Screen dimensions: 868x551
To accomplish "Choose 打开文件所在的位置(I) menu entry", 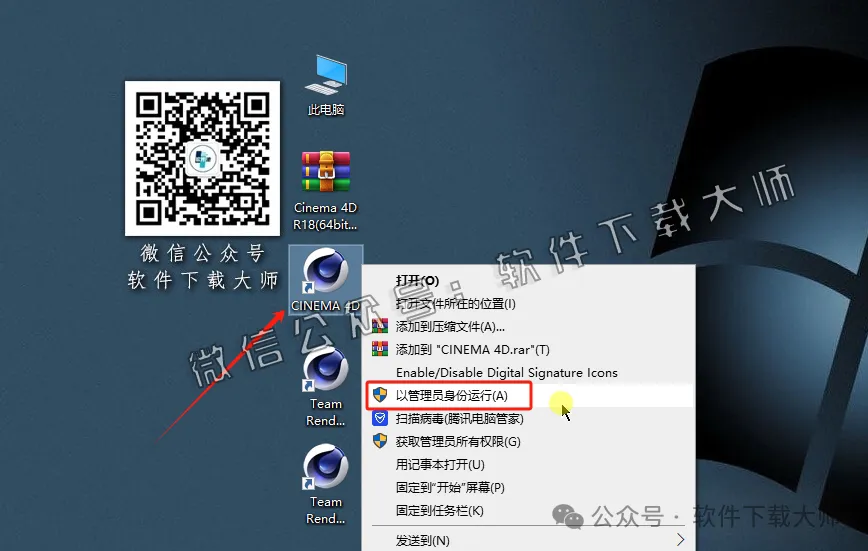I will pos(529,303).
